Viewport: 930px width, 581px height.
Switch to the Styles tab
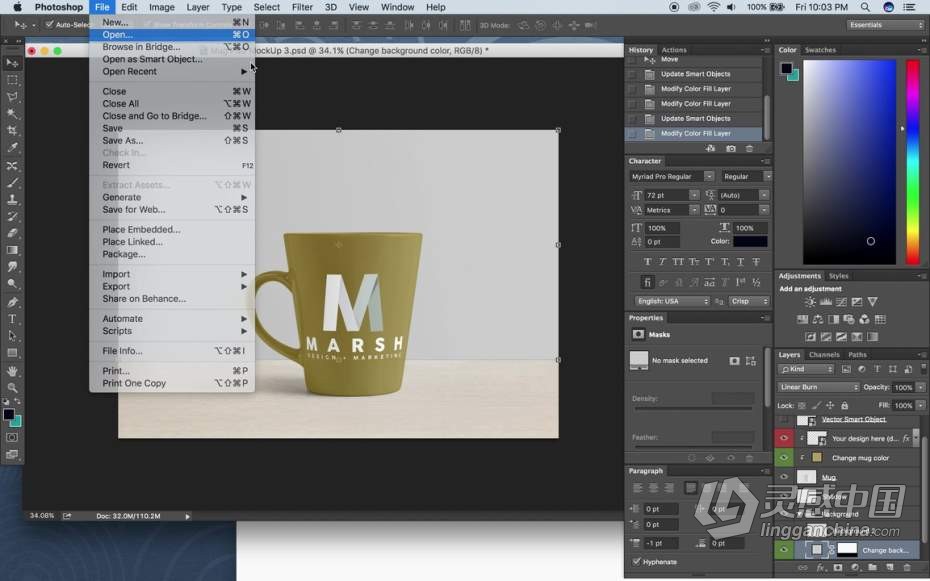(x=838, y=276)
